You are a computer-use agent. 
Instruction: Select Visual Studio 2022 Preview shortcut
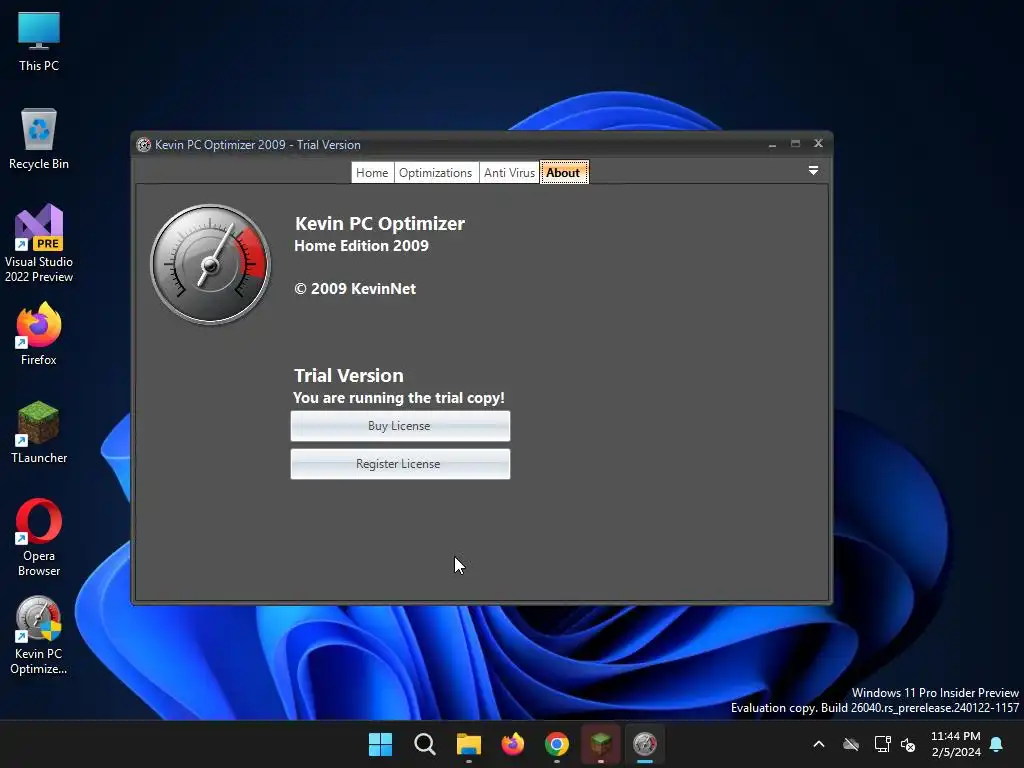(39, 243)
